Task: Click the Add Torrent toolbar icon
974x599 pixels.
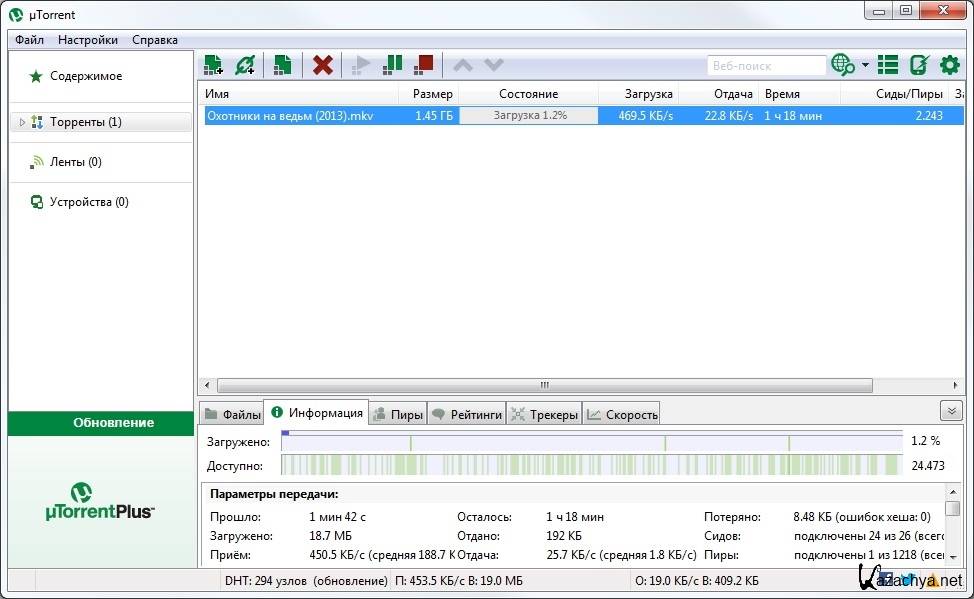Action: click(x=213, y=65)
